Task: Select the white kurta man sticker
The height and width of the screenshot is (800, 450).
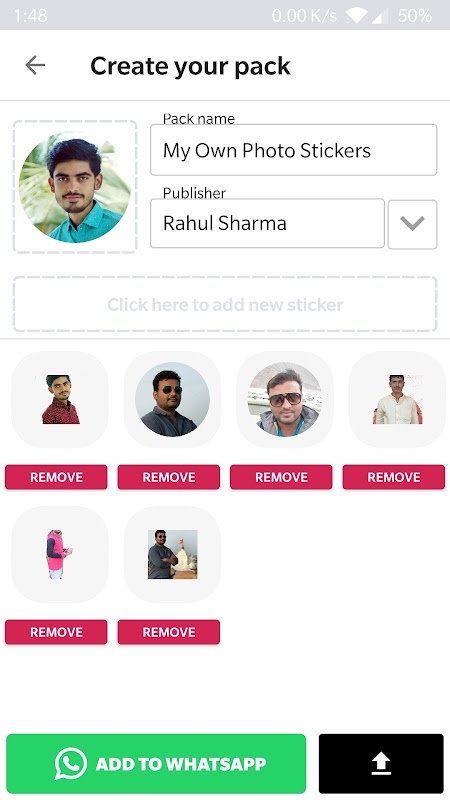Action: 397,399
